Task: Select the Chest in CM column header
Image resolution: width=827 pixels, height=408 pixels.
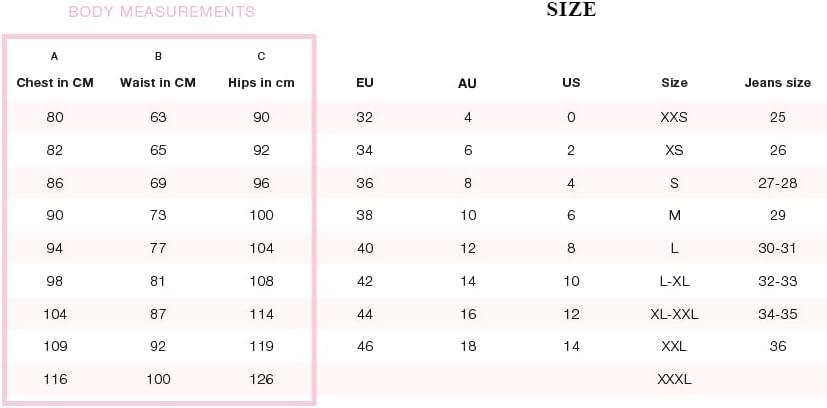Action: coord(55,83)
